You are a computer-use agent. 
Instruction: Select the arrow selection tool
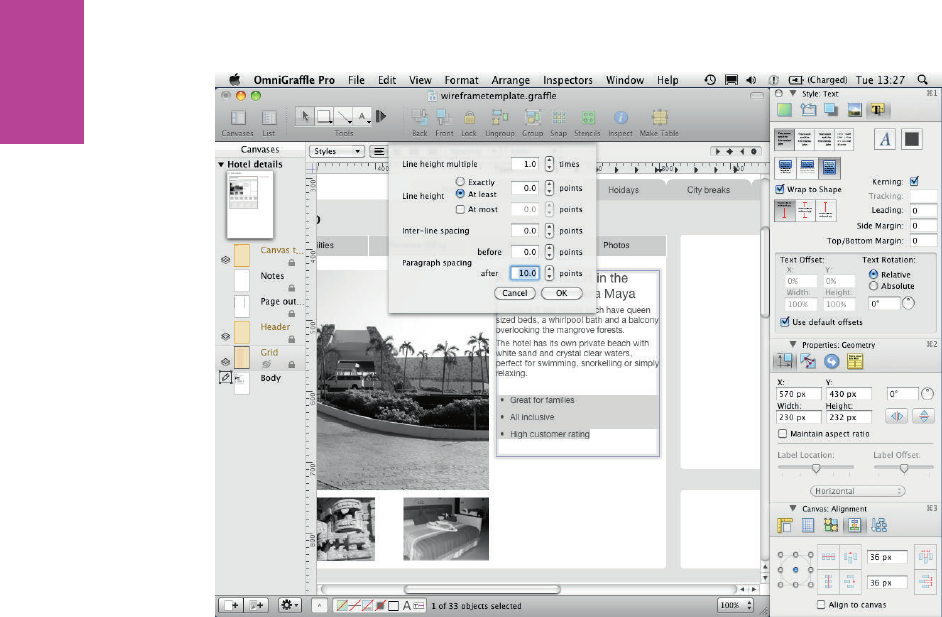coord(305,116)
